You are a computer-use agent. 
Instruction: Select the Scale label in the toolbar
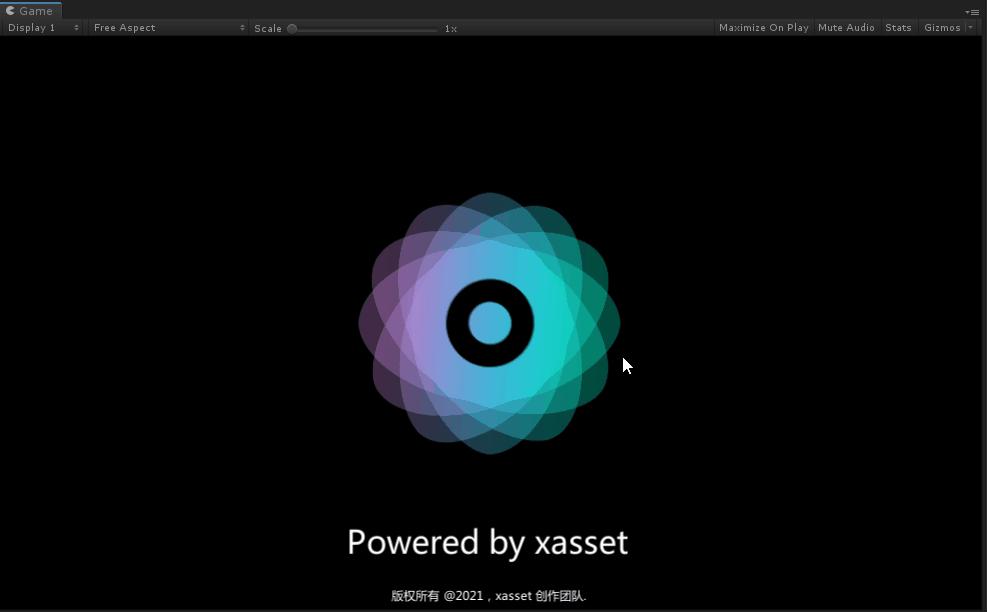[x=267, y=28]
